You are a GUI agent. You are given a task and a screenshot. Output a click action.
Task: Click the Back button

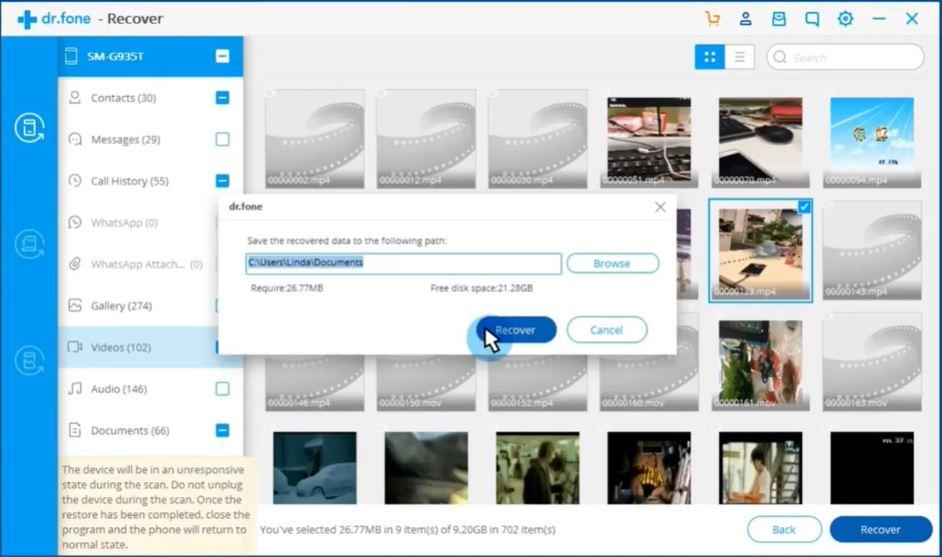coord(784,529)
